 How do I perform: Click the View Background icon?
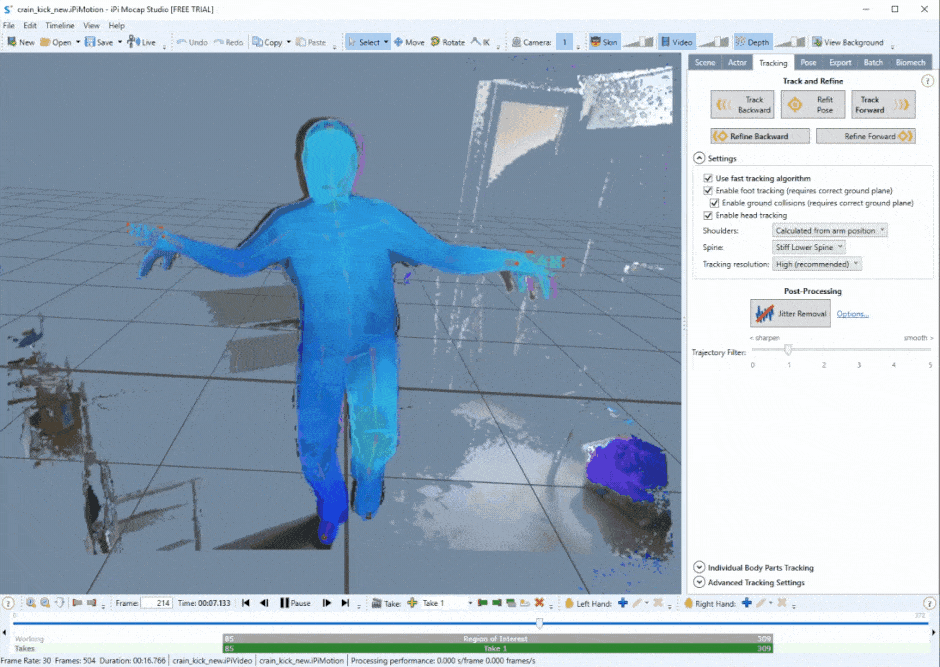click(817, 42)
